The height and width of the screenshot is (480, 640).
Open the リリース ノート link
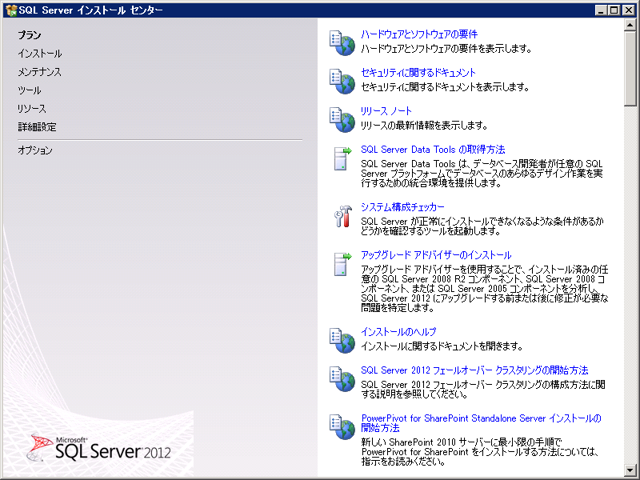click(x=386, y=111)
